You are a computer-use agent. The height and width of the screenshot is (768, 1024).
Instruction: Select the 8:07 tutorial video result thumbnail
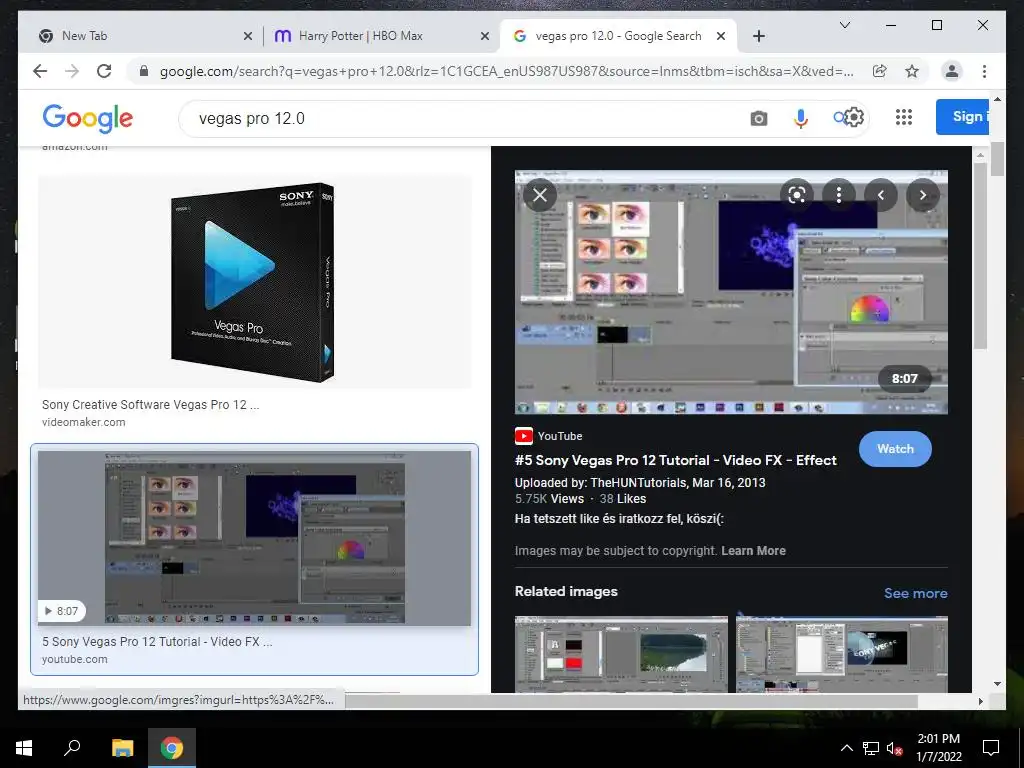[x=255, y=537]
